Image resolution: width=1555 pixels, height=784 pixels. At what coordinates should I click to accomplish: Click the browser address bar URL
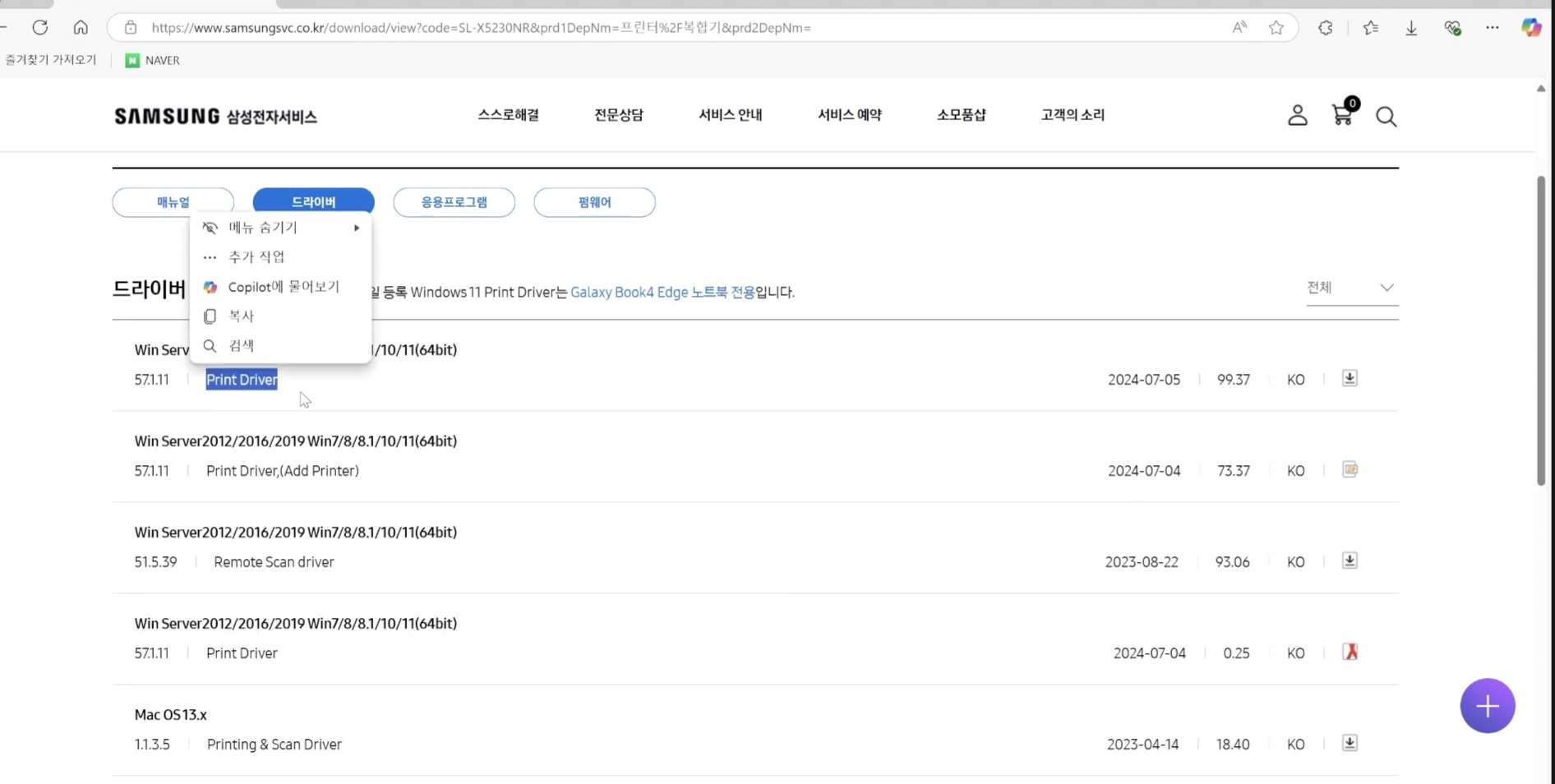click(481, 27)
